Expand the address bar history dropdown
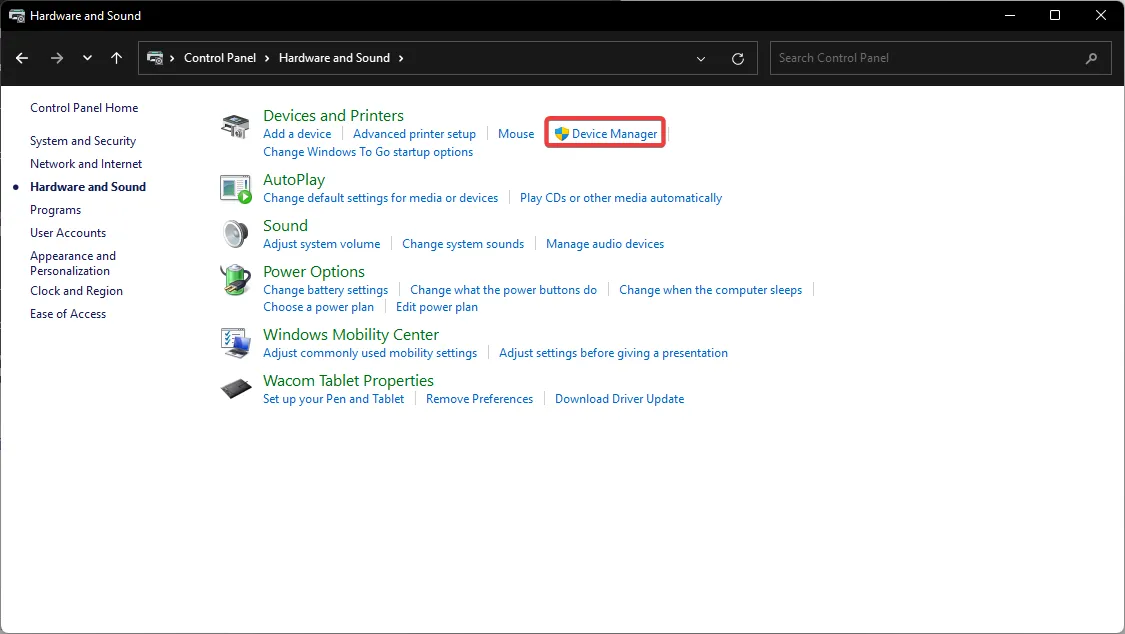Viewport: 1125px width, 634px height. click(x=701, y=58)
